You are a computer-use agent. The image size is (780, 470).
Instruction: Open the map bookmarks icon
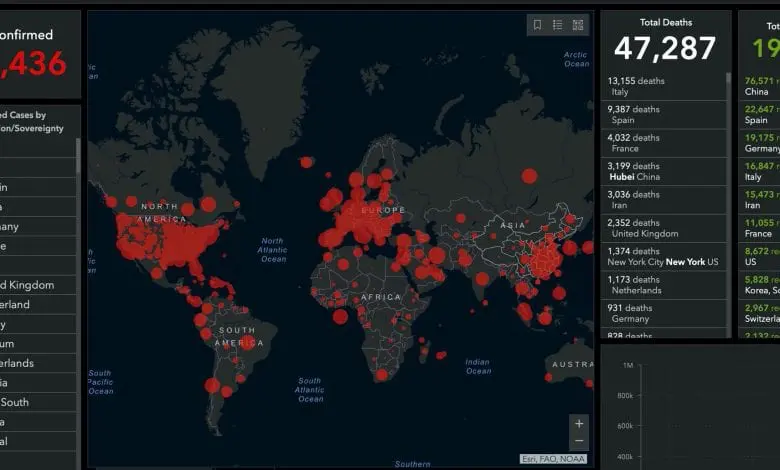pos(538,25)
